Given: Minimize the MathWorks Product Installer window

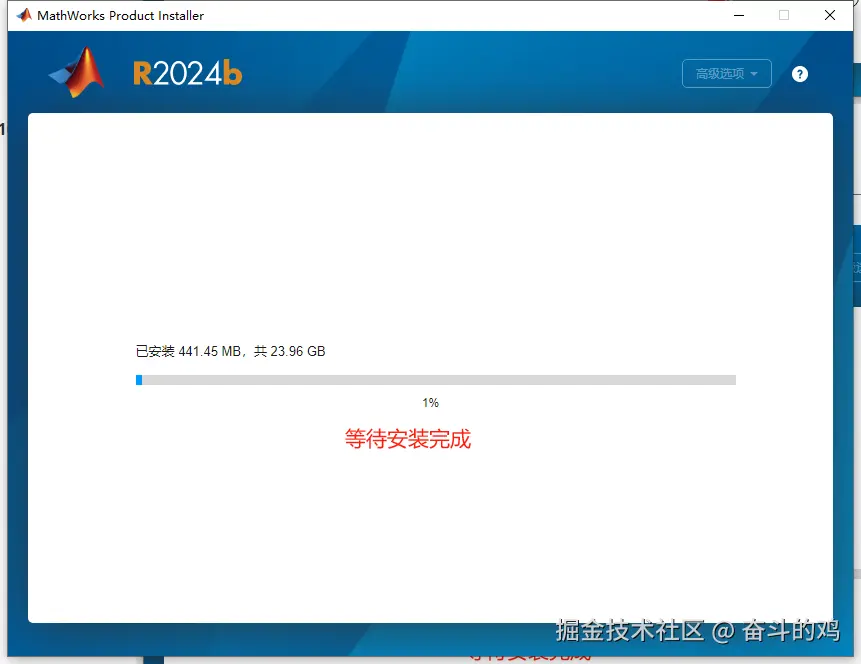Looking at the screenshot, I should (x=739, y=15).
